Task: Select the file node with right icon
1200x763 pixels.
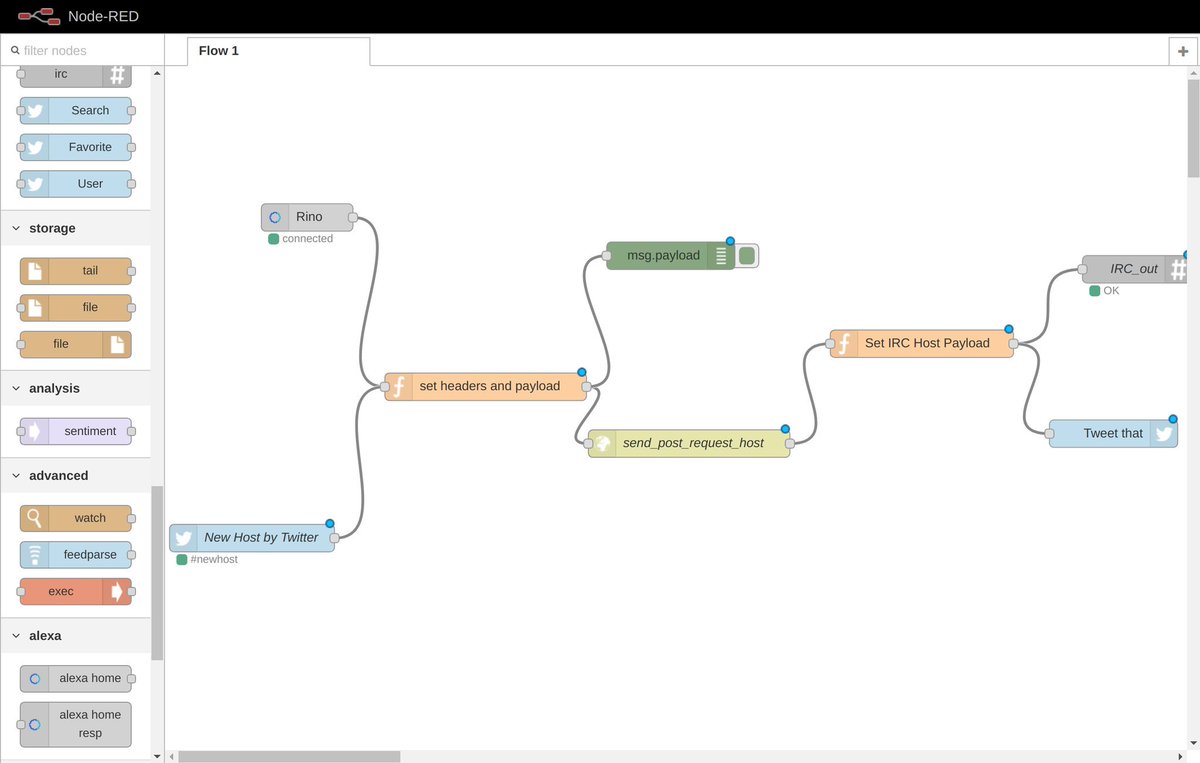Action: tap(75, 344)
